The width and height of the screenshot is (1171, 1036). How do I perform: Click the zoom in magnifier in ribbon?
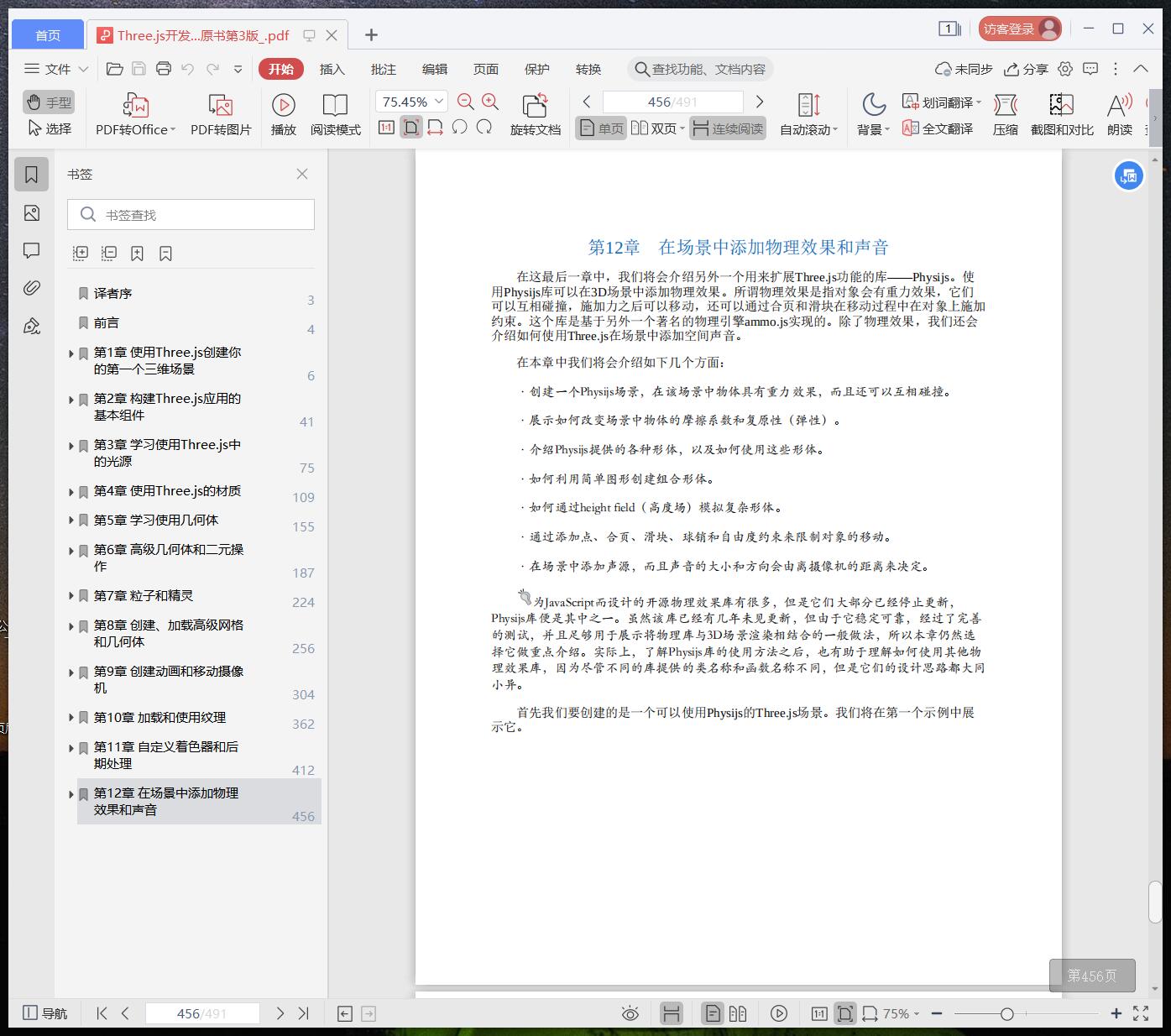(x=490, y=102)
